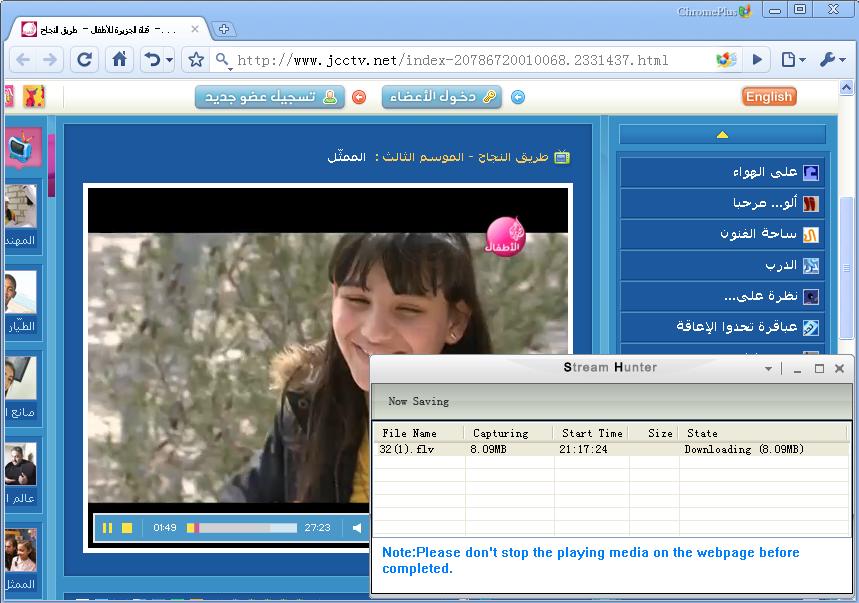Open the wrench settings menu
859x603 pixels.
pos(828,59)
